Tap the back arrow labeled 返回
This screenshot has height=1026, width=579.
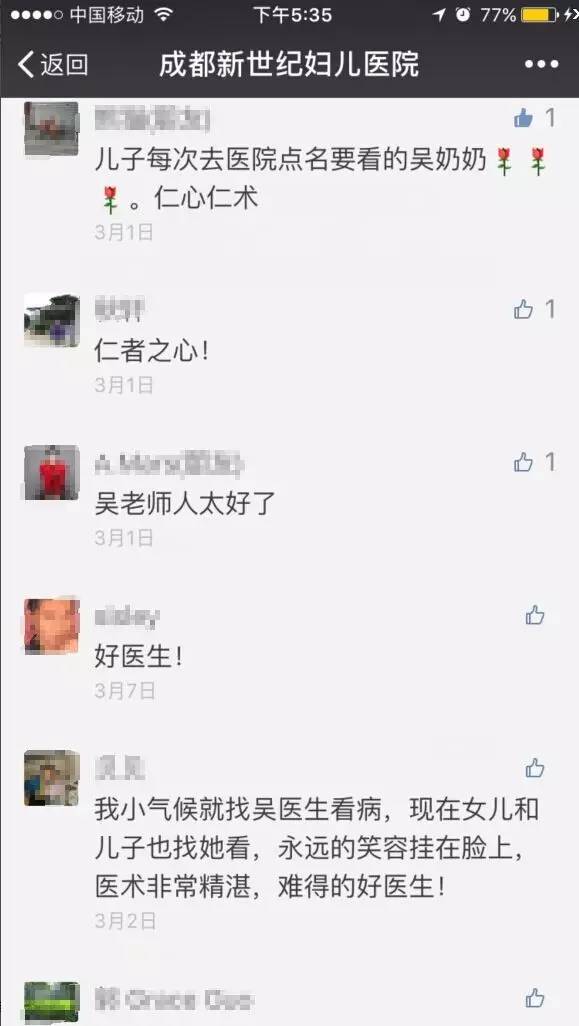pyautogui.click(x=52, y=64)
